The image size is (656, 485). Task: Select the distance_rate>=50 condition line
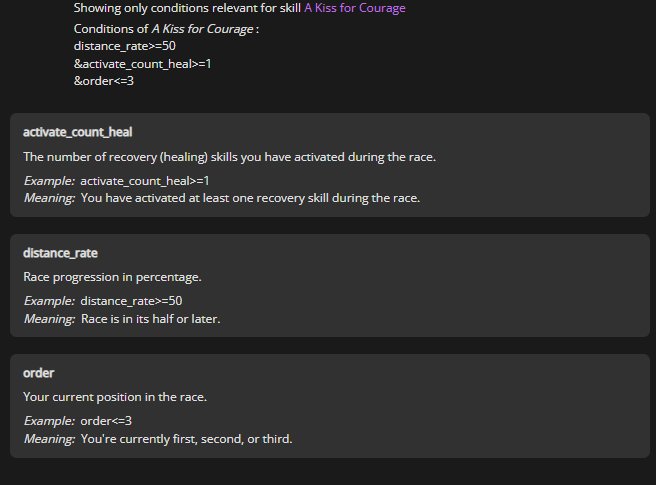(125, 46)
